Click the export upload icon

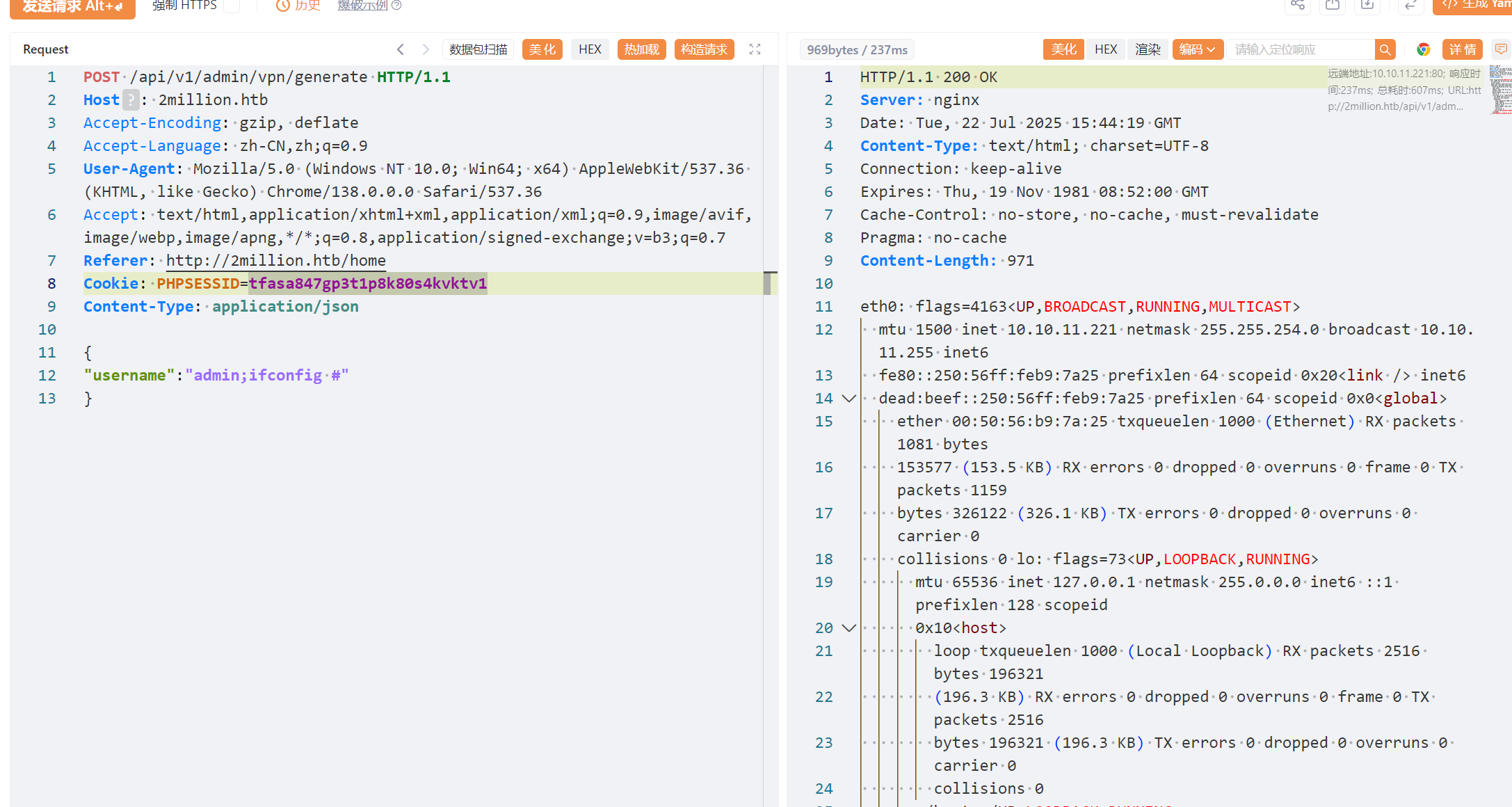point(1332,6)
